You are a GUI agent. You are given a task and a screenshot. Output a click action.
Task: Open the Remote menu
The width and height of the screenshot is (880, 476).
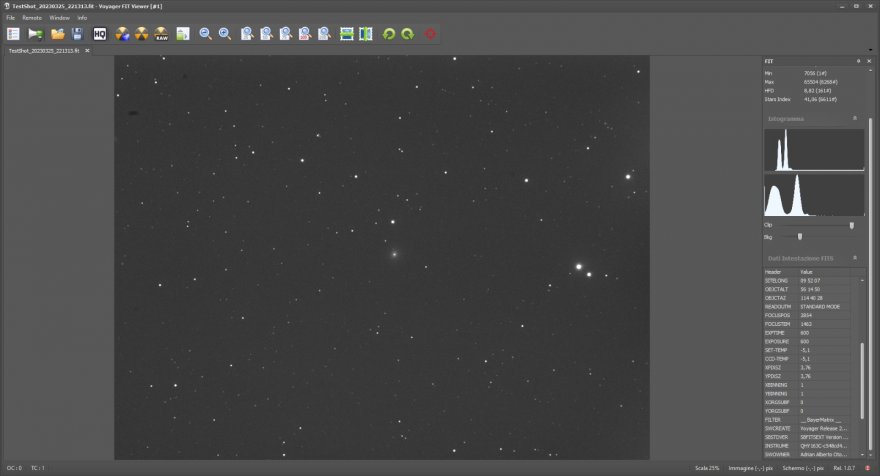pos(32,18)
